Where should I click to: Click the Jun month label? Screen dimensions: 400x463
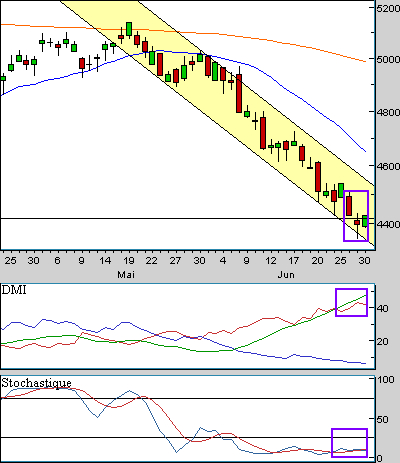(286, 275)
